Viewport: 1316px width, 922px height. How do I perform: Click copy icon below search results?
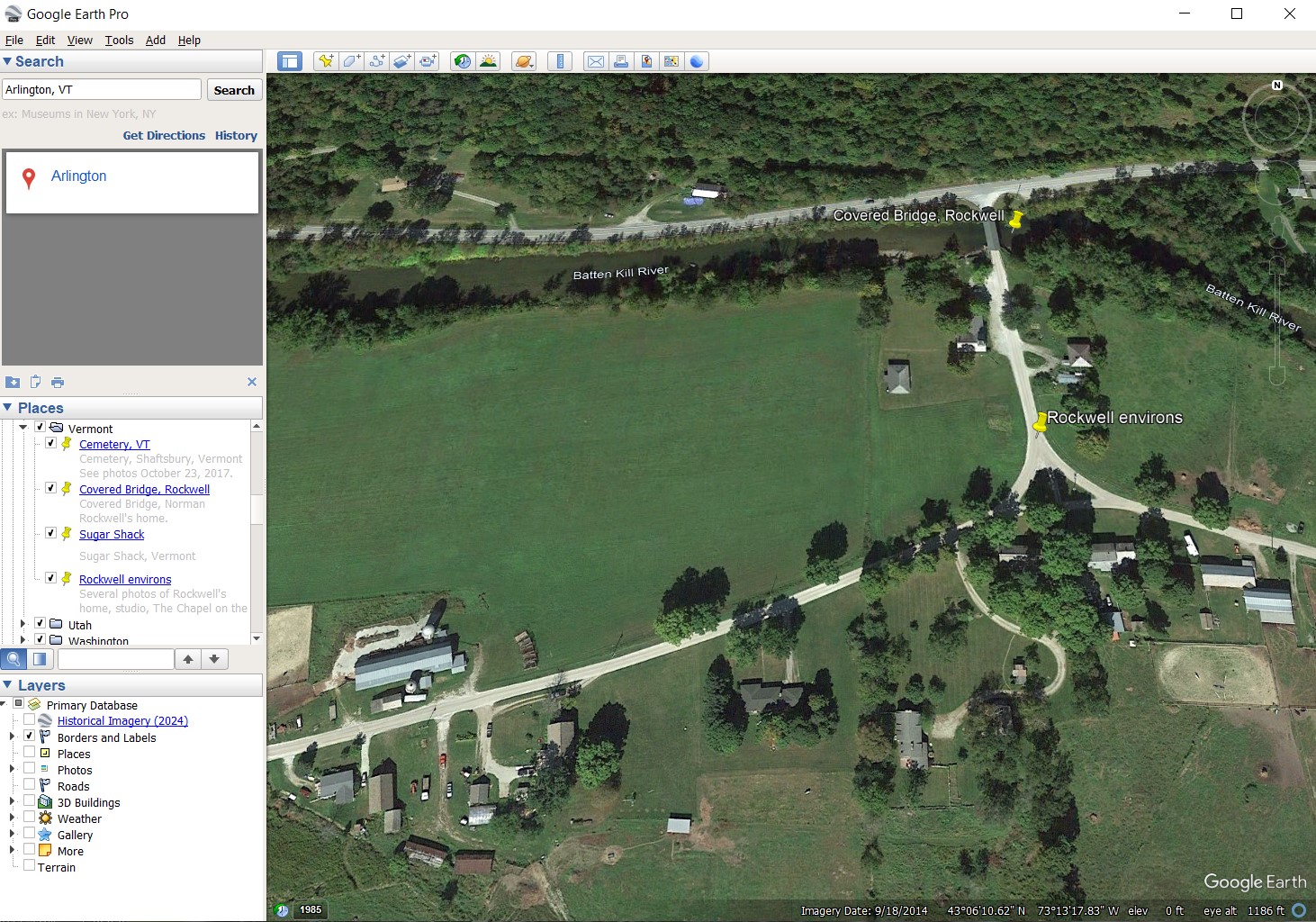(35, 382)
